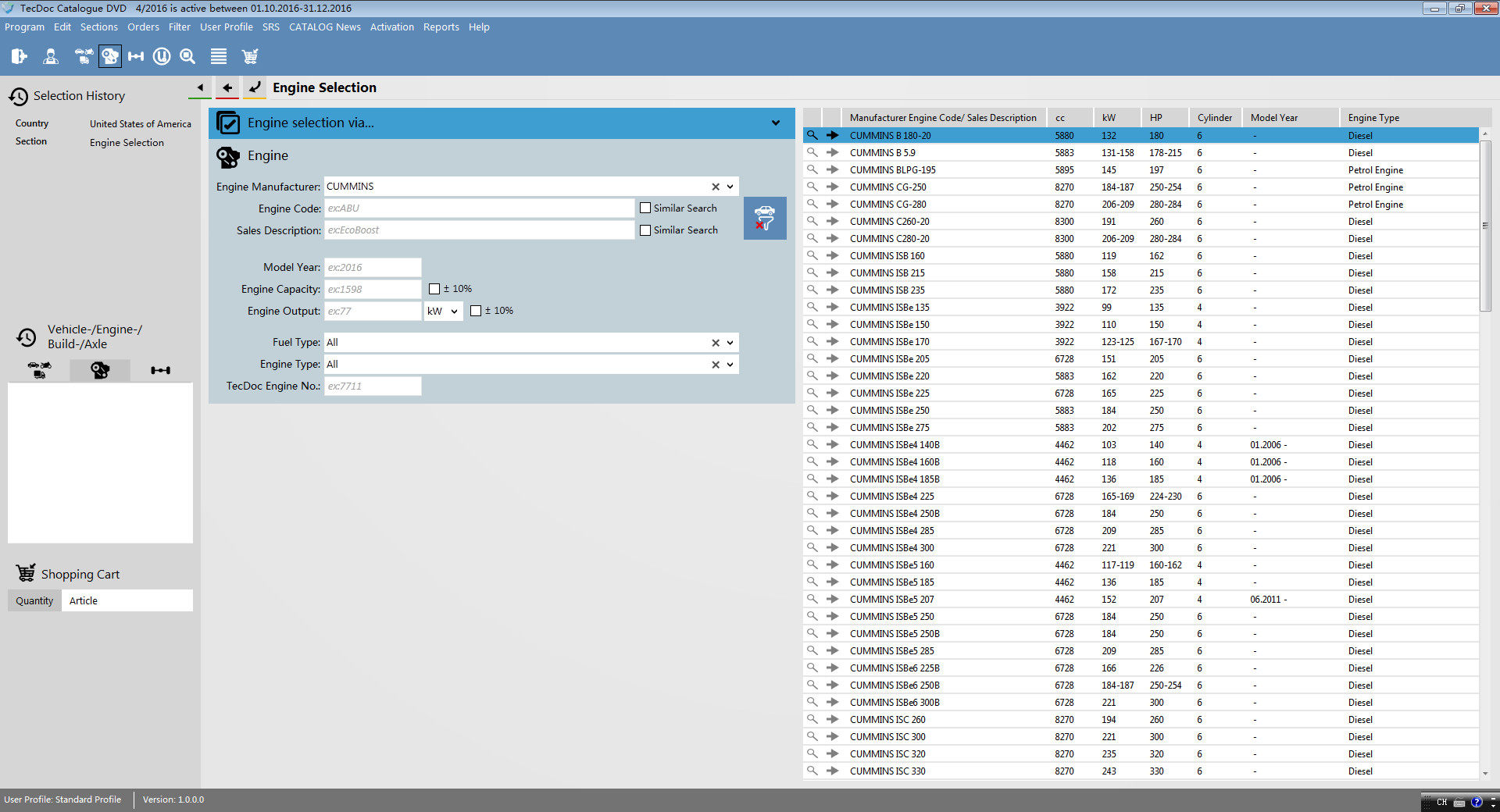
Task: Switch to vehicles tab in history panel
Action: click(39, 370)
